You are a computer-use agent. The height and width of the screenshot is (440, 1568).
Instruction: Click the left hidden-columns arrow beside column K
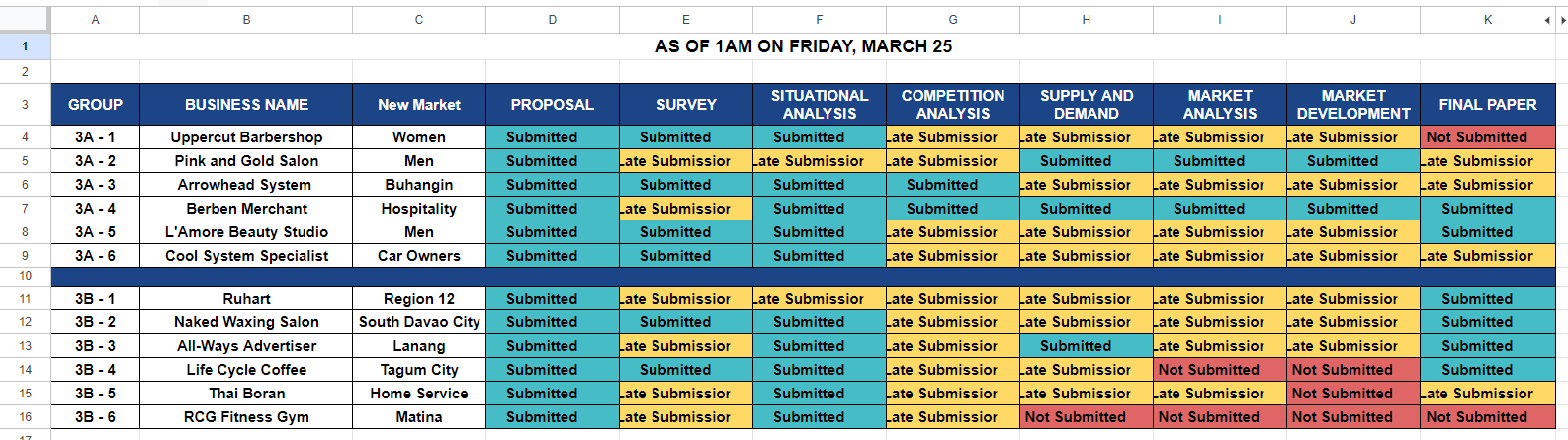point(1547,20)
